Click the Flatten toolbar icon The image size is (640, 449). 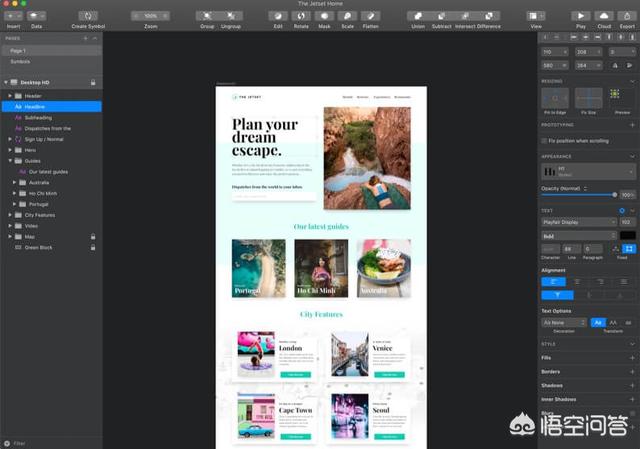click(371, 16)
